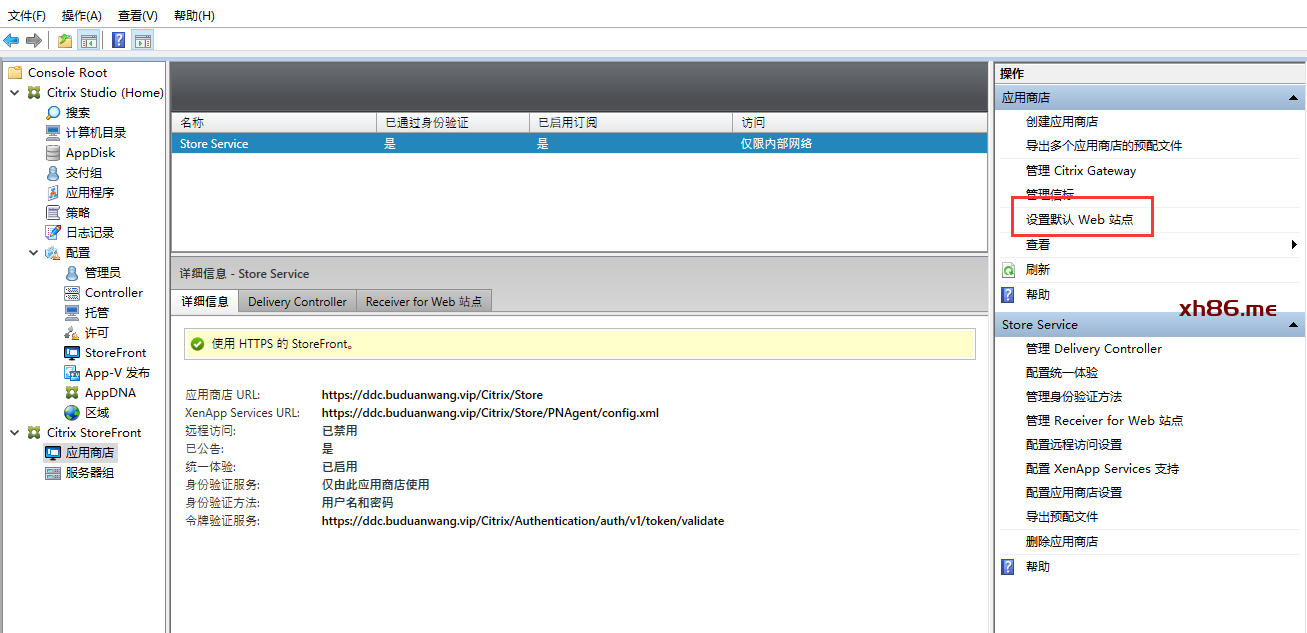
Task: Collapse the Store Service actions section arrow
Action: pos(1293,325)
